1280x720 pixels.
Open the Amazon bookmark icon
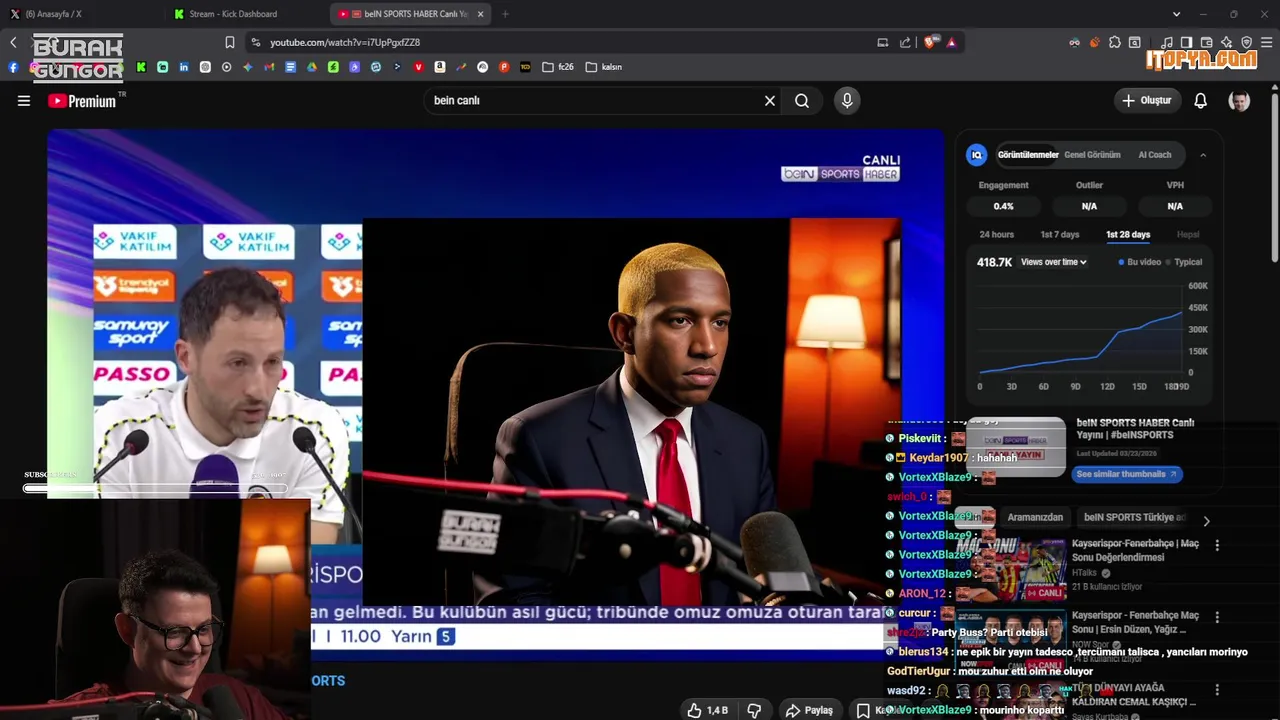point(440,67)
